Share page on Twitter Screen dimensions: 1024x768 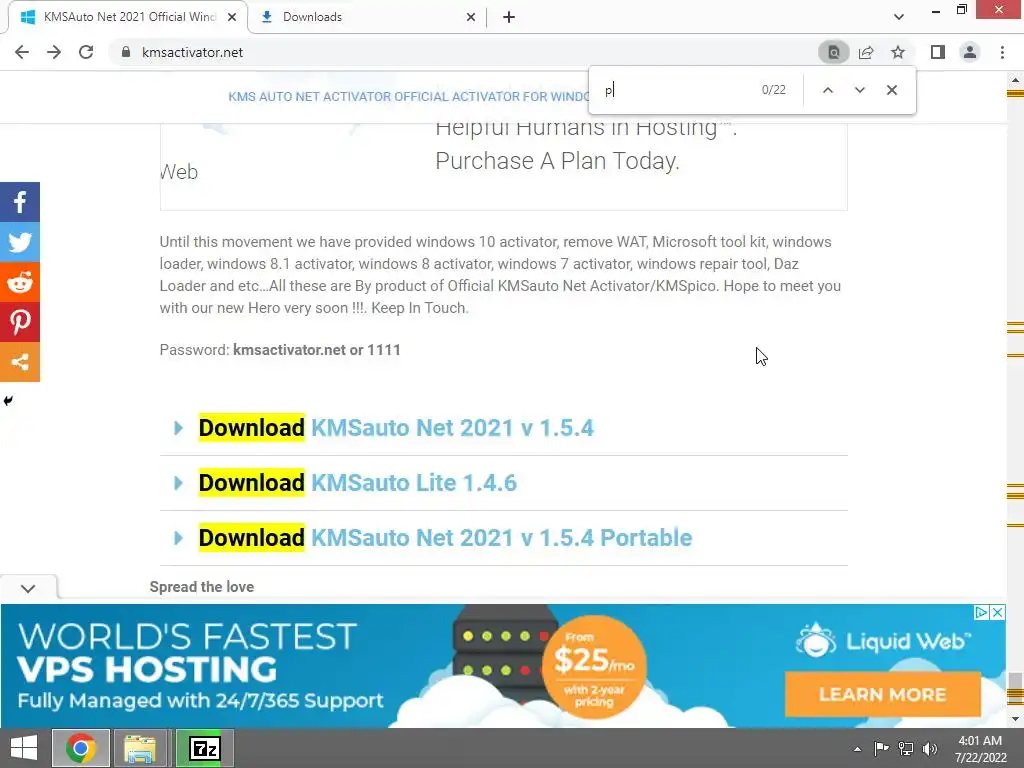tap(20, 242)
